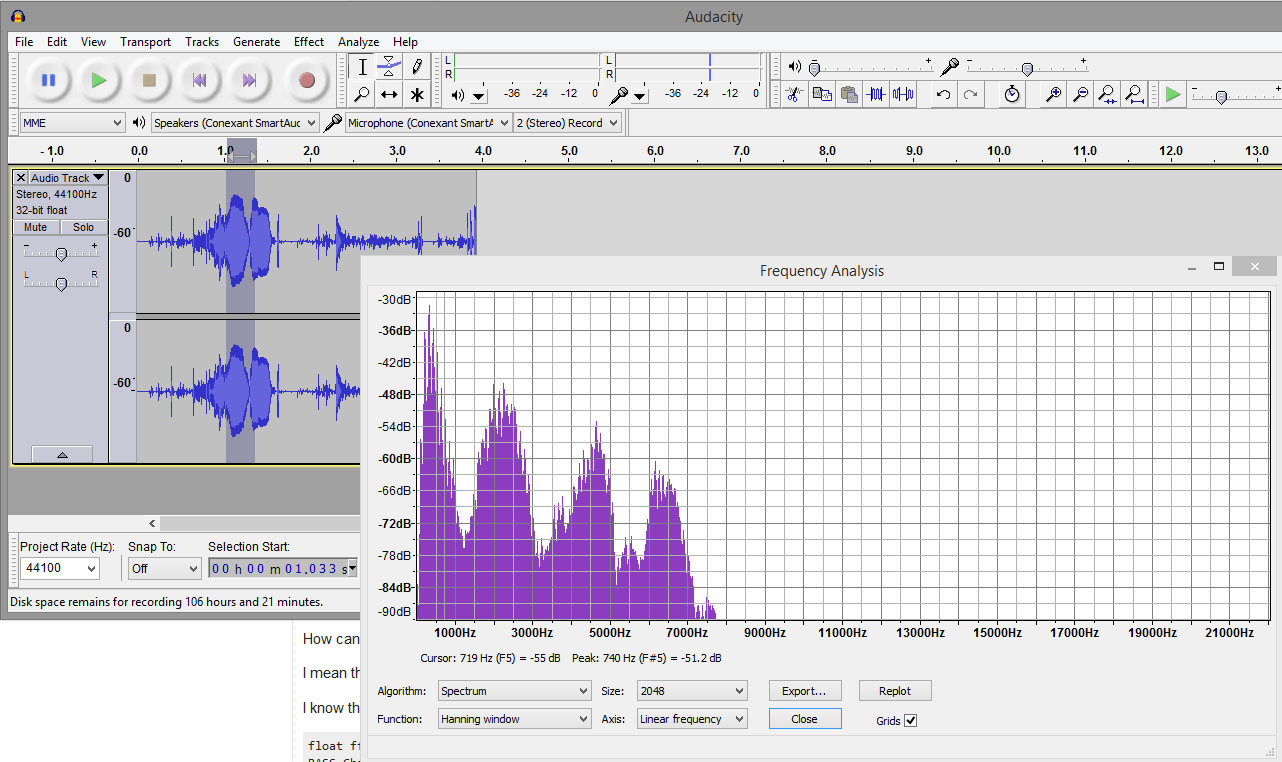
Task: Open the Effect menu
Action: tap(308, 42)
